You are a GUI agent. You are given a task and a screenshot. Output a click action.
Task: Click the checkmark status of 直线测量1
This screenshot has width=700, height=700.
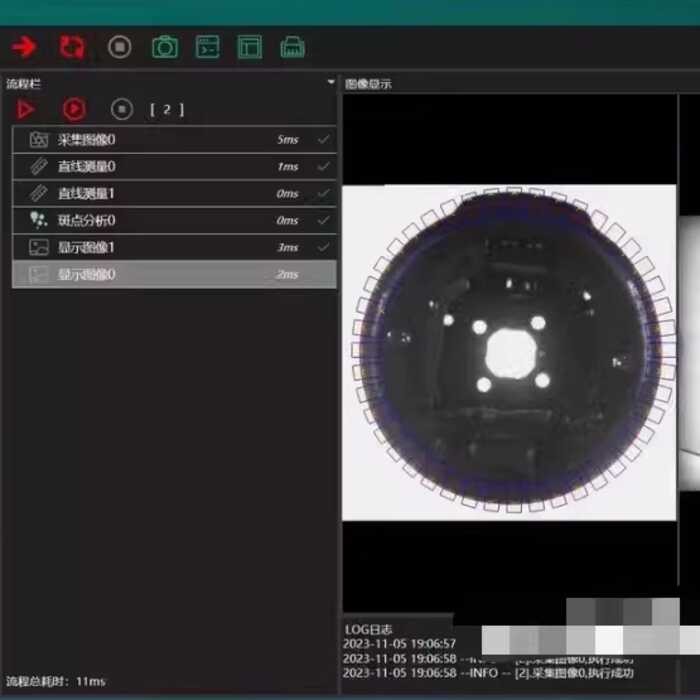pyautogui.click(x=324, y=193)
